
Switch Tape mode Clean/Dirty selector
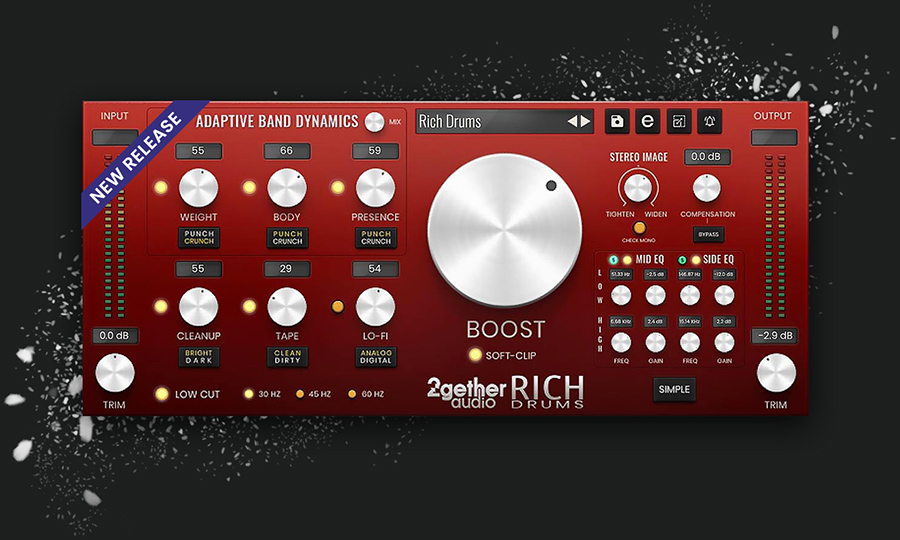pos(286,356)
